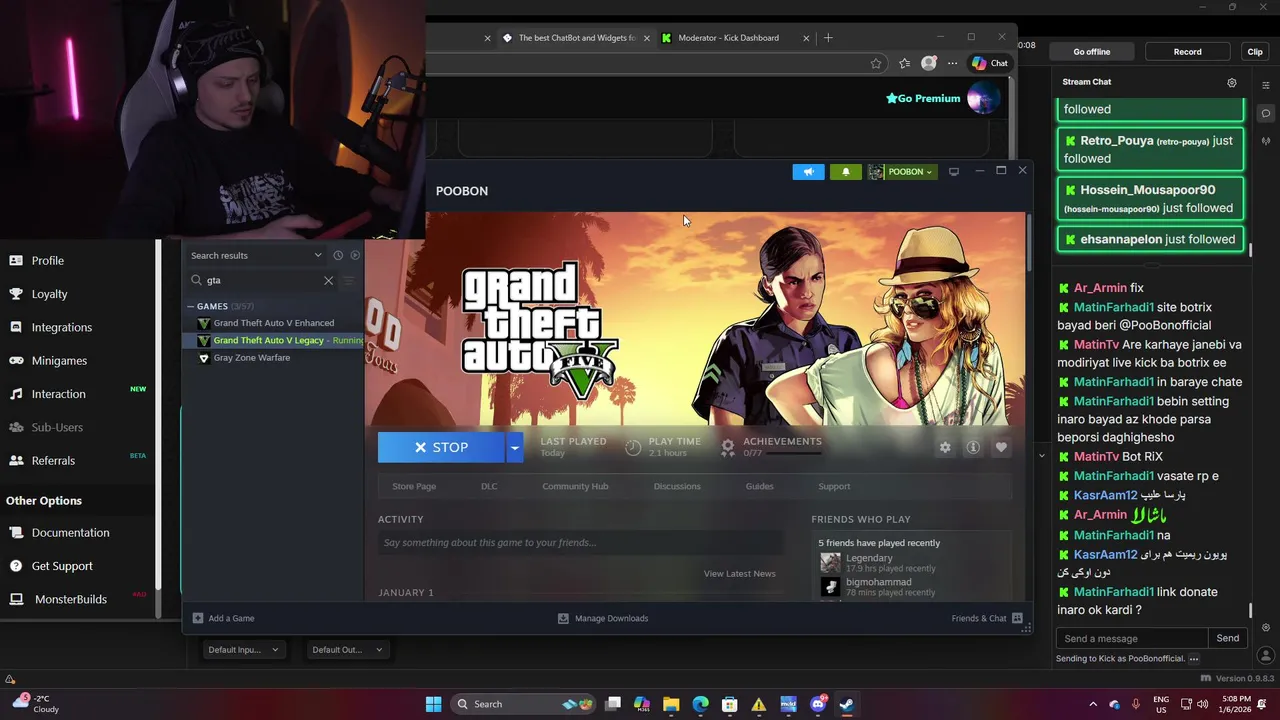Image resolution: width=1280 pixels, height=720 pixels.
Task: Switch to The best ChatBot and Widgets tab
Action: point(575,38)
